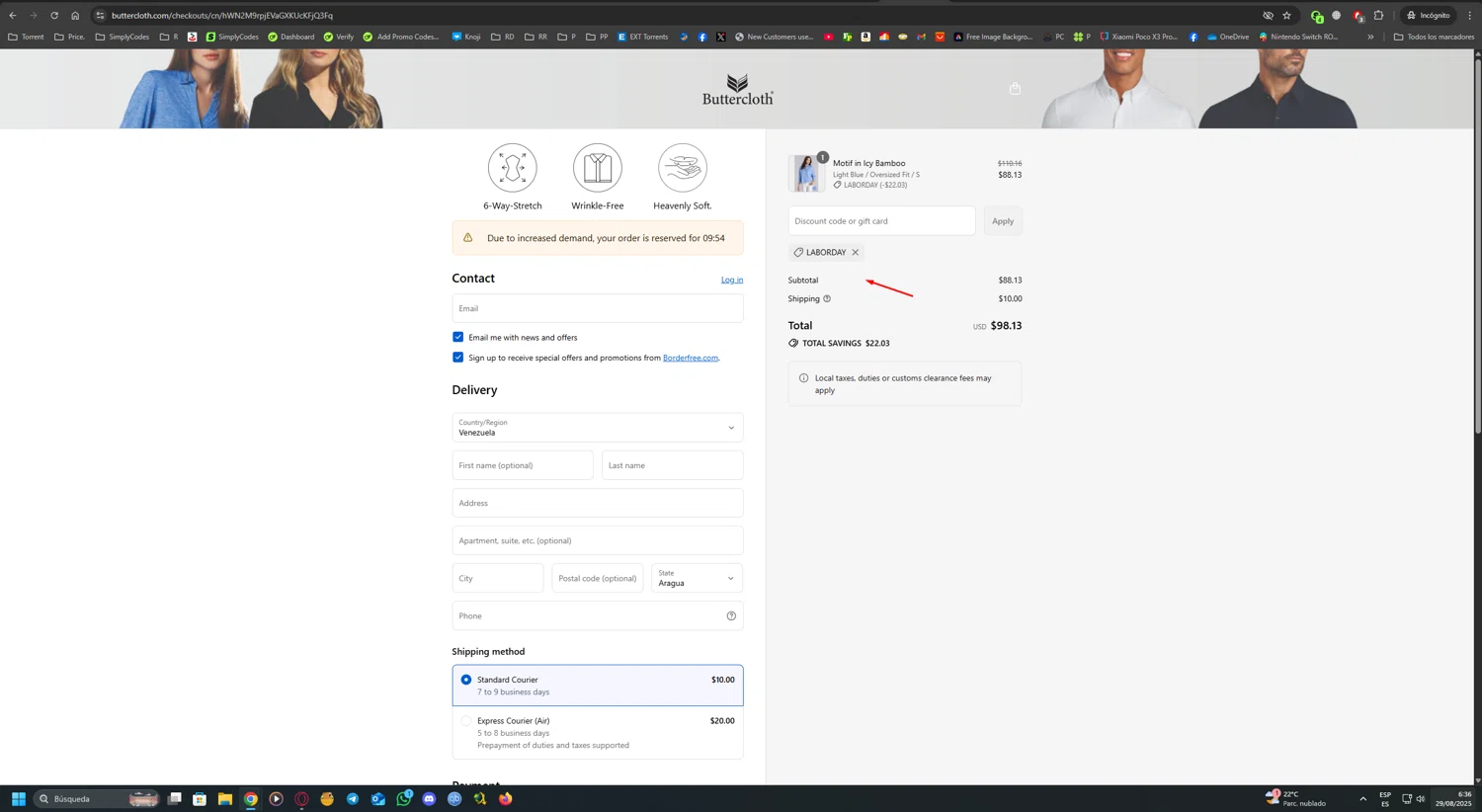Go to the browser home page
The width and height of the screenshot is (1482, 812).
pos(75,16)
